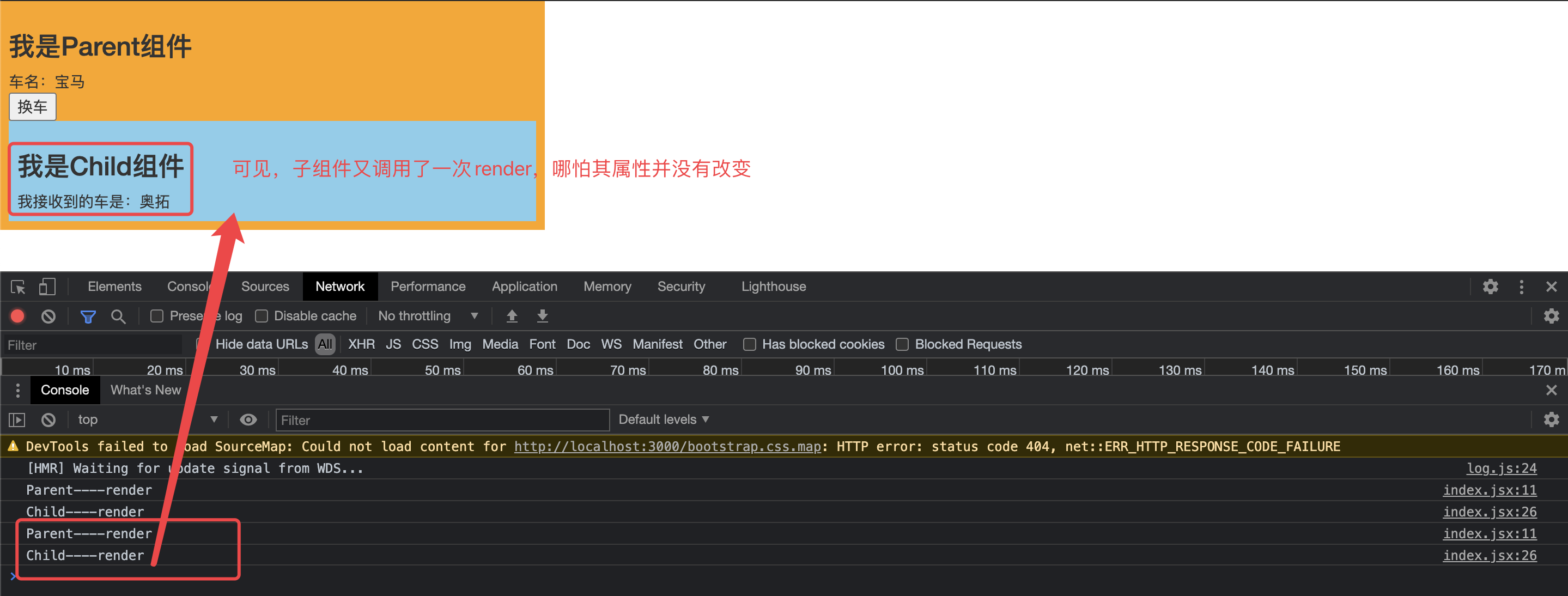
Task: Click the export HAR download icon
Action: [542, 316]
